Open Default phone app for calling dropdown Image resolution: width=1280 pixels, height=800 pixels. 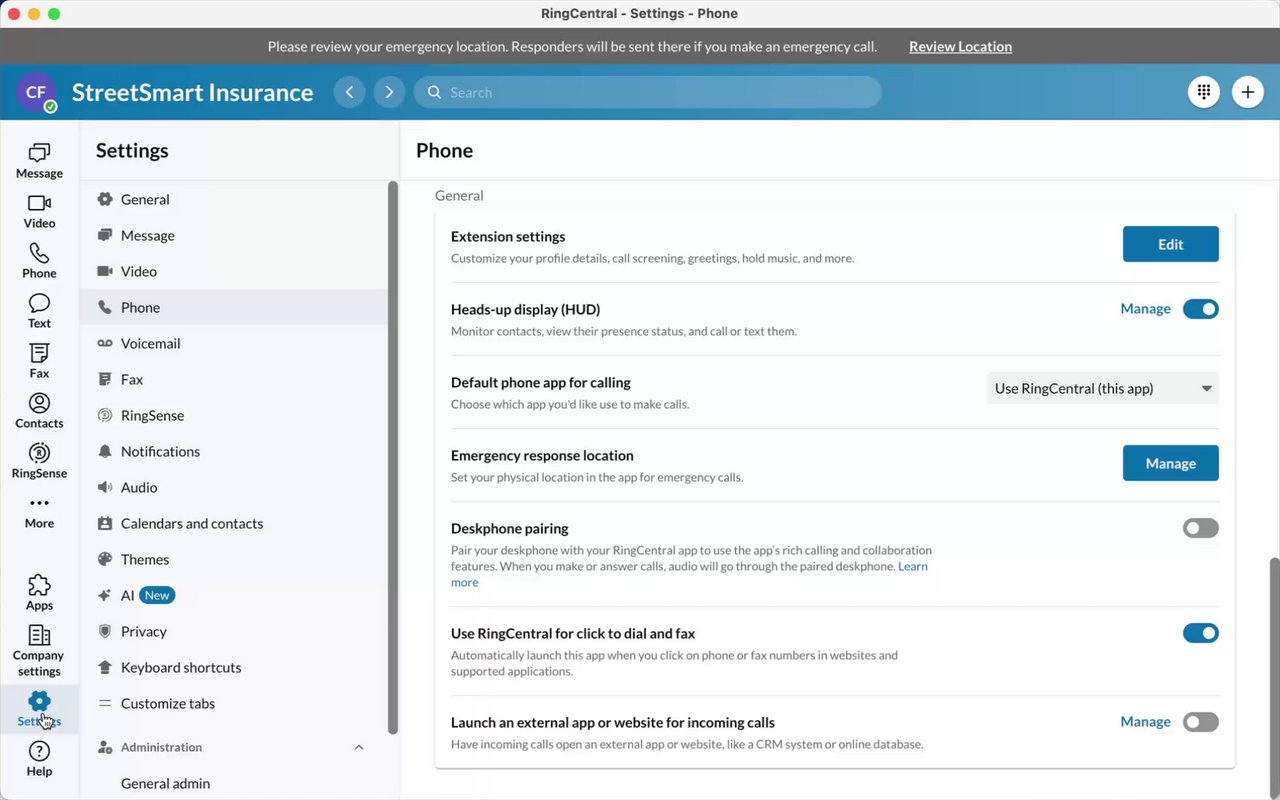pos(1102,389)
